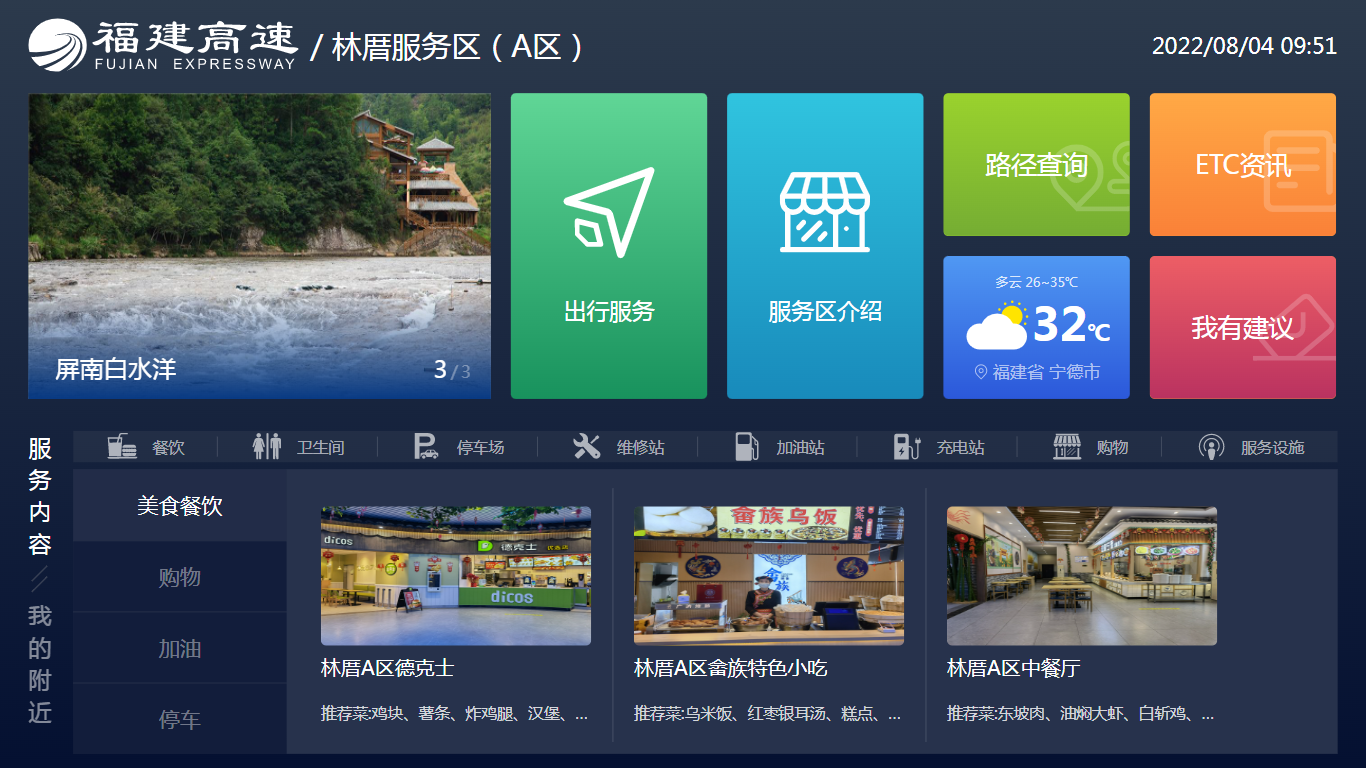Select the 我的附近 vertical tab

(40, 663)
